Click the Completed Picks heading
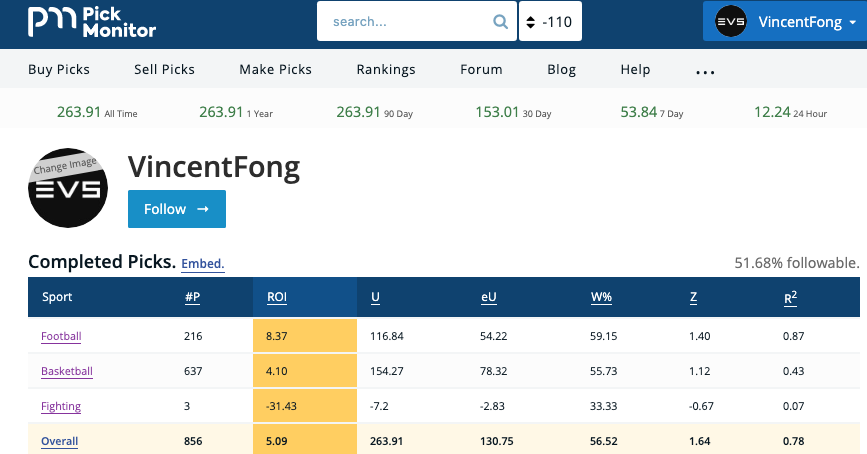Image resolution: width=867 pixels, height=454 pixels. point(102,262)
